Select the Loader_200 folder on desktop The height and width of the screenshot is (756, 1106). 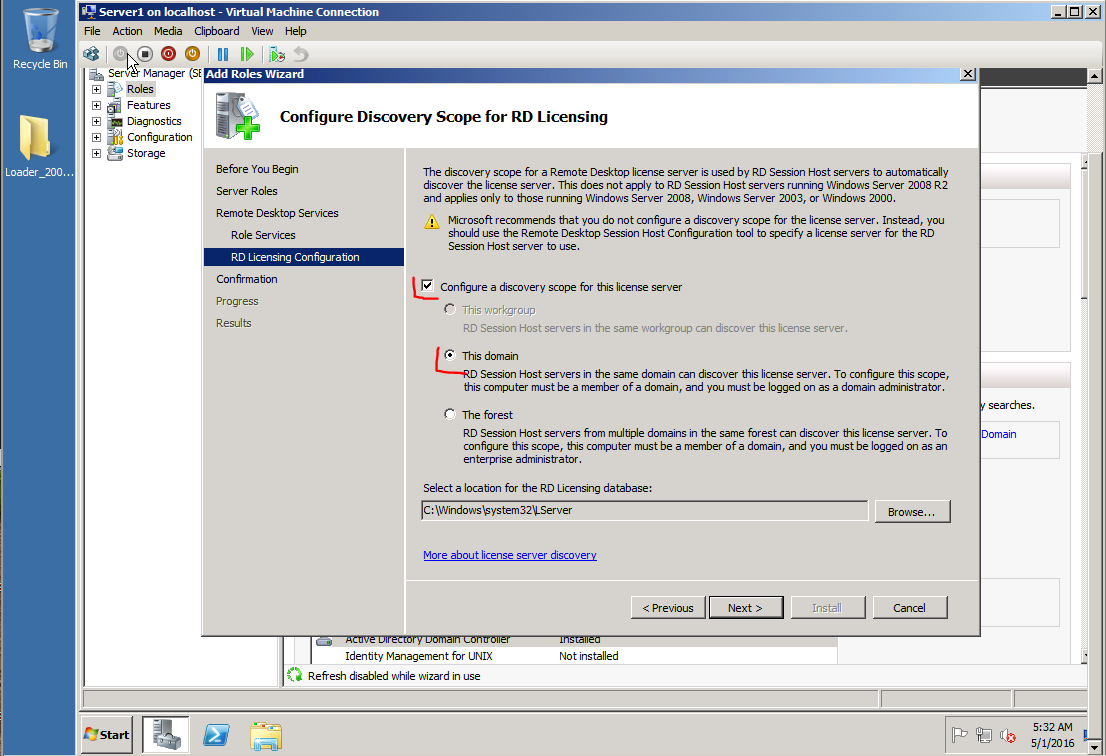point(39,146)
